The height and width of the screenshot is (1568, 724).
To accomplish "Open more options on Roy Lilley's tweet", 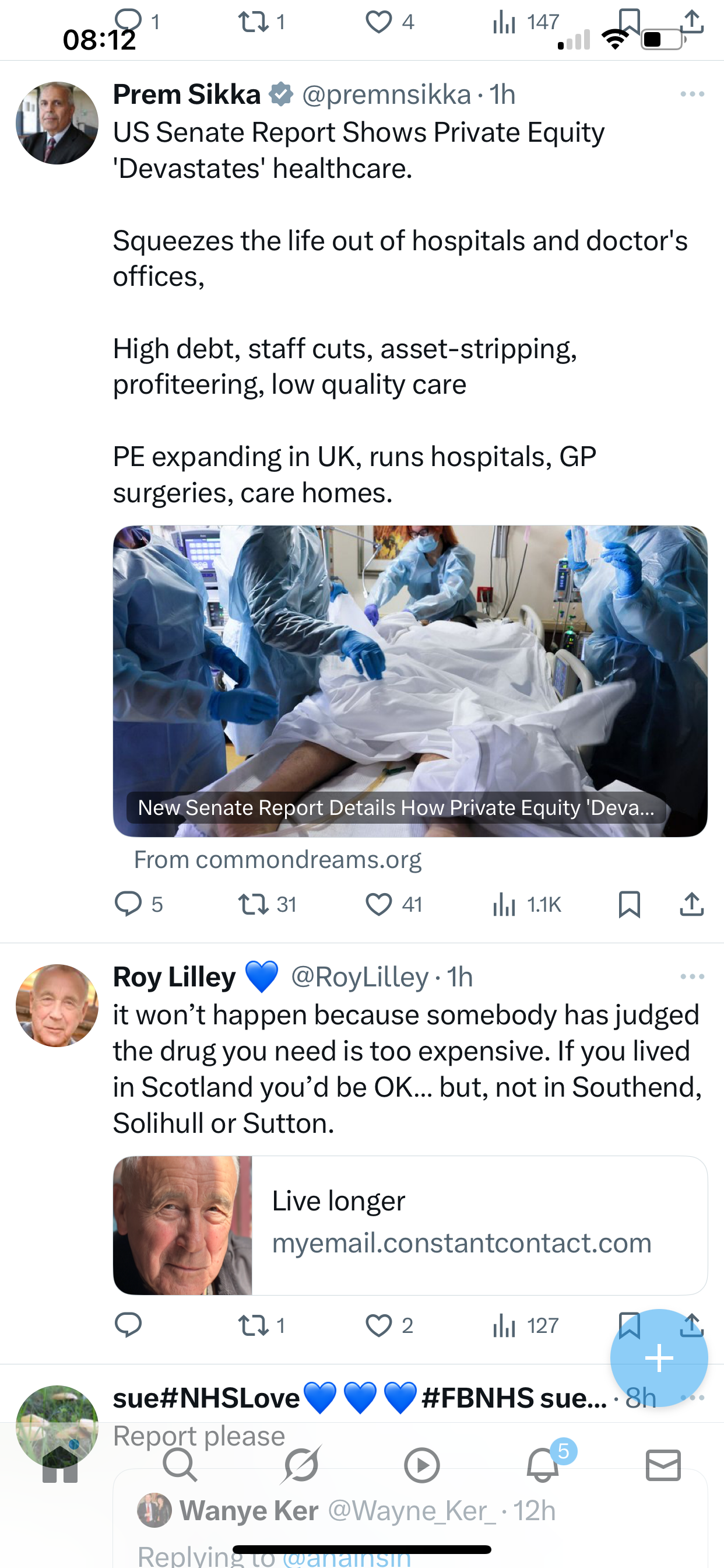I will coord(693,977).
